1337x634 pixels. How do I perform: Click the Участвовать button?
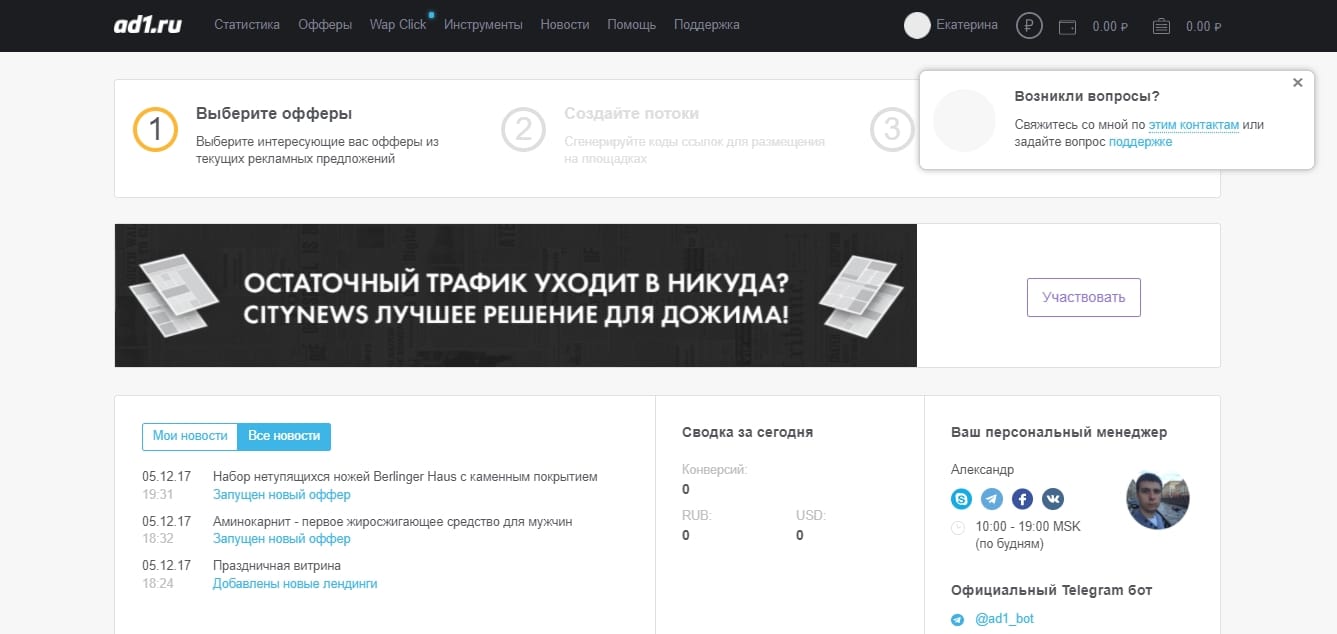tap(1084, 297)
